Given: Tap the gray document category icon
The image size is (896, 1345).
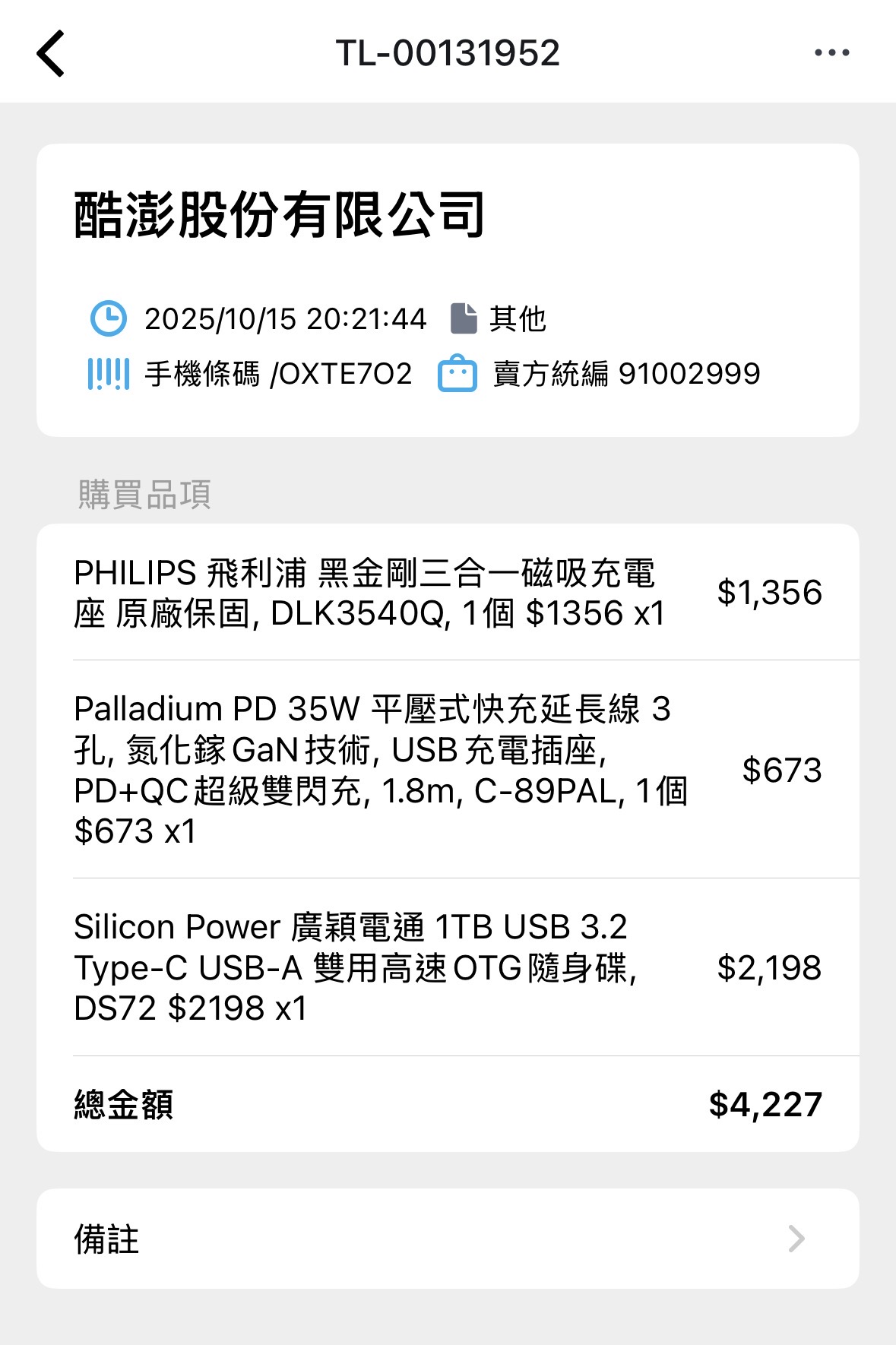Looking at the screenshot, I should point(464,318).
